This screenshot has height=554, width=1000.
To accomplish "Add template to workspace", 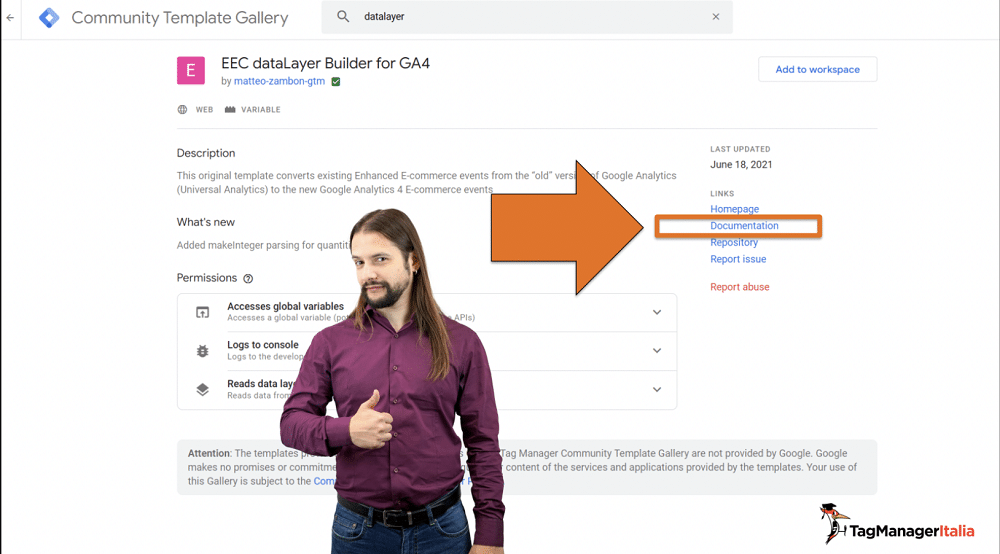I will click(x=818, y=69).
